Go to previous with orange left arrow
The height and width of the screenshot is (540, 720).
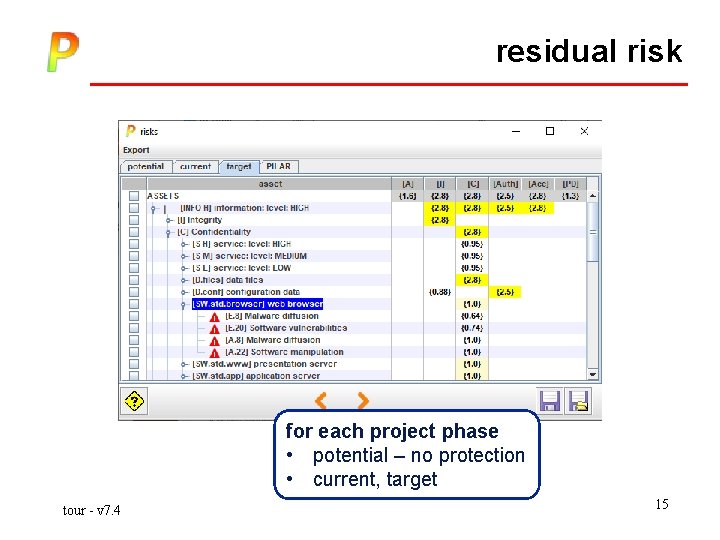(x=321, y=400)
